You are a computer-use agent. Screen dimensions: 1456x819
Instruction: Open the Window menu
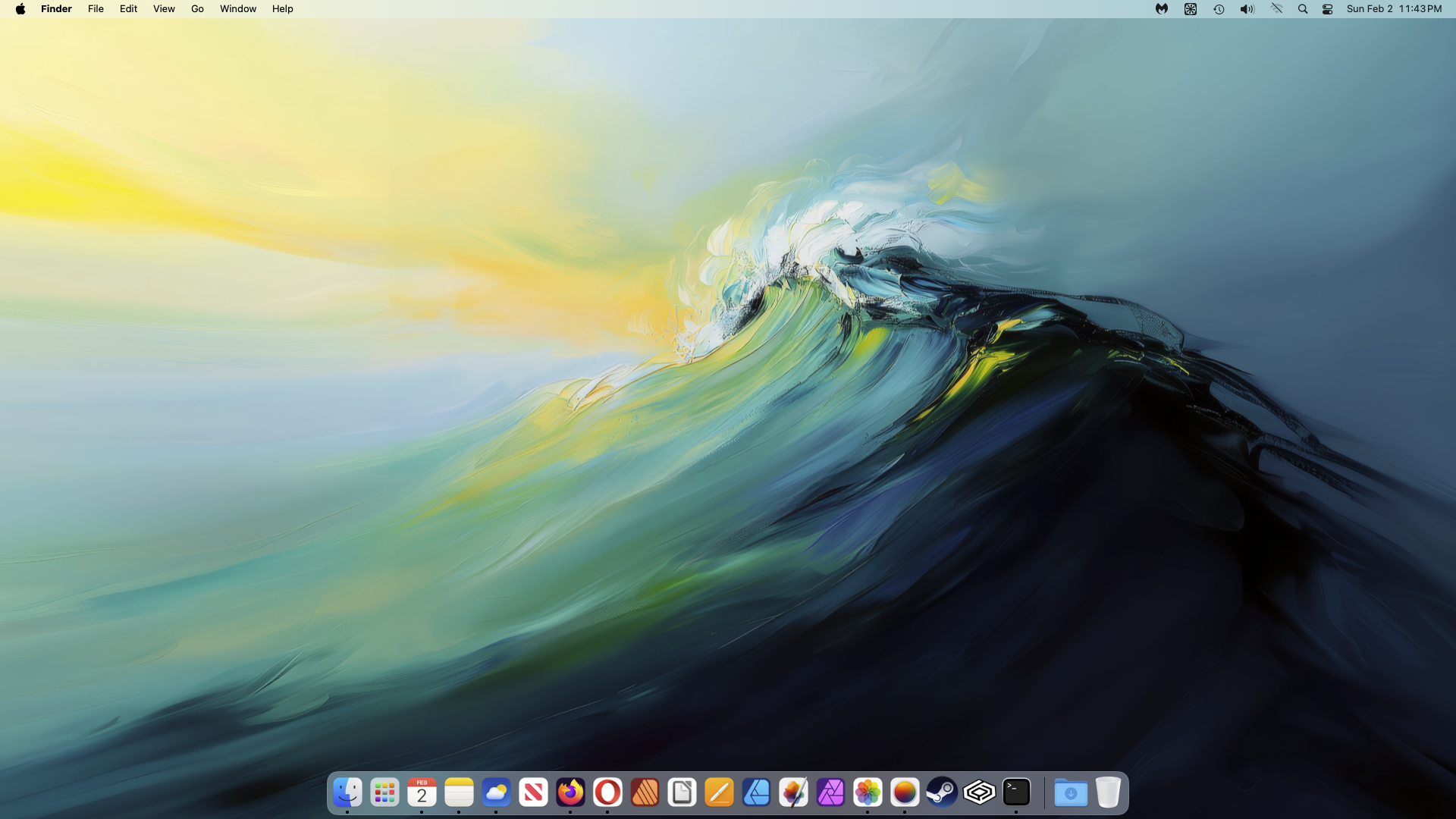[238, 9]
